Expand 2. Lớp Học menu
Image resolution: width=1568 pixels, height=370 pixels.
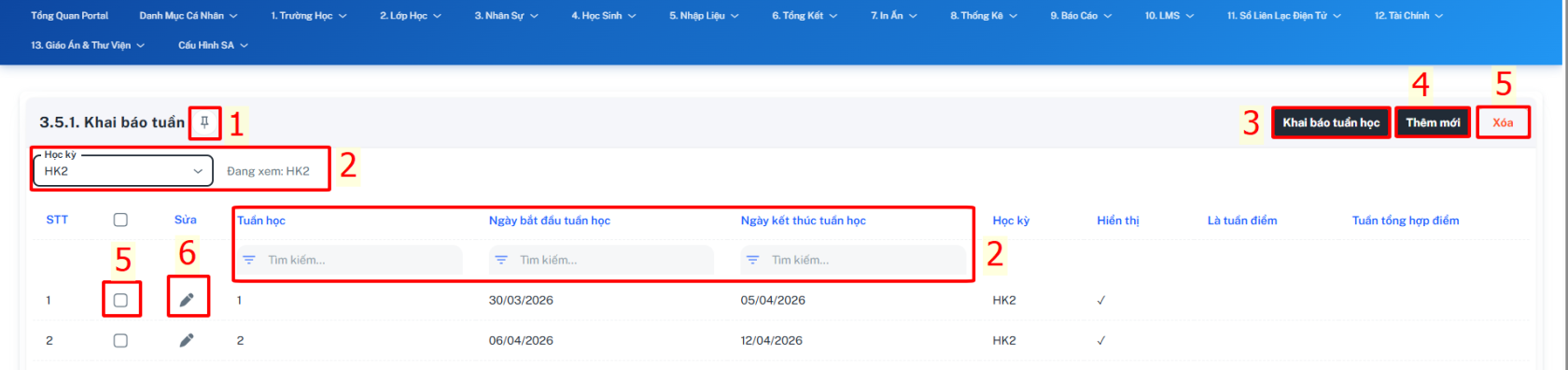click(411, 16)
